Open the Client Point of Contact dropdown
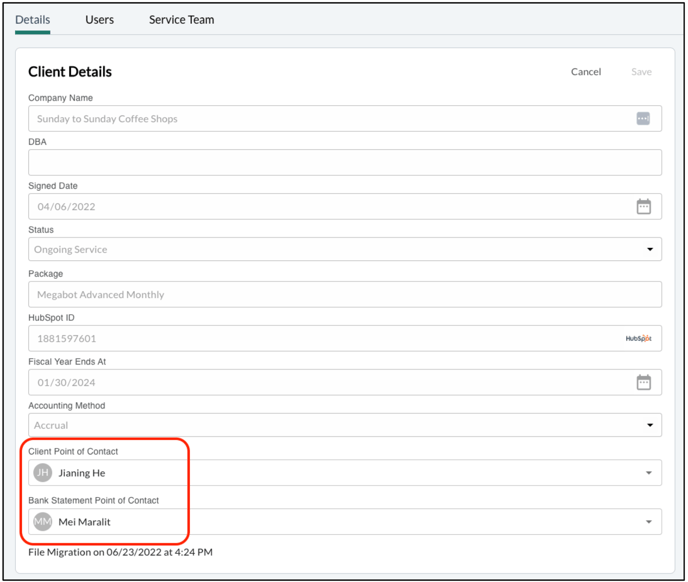This screenshot has height=582, width=688. coord(345,473)
